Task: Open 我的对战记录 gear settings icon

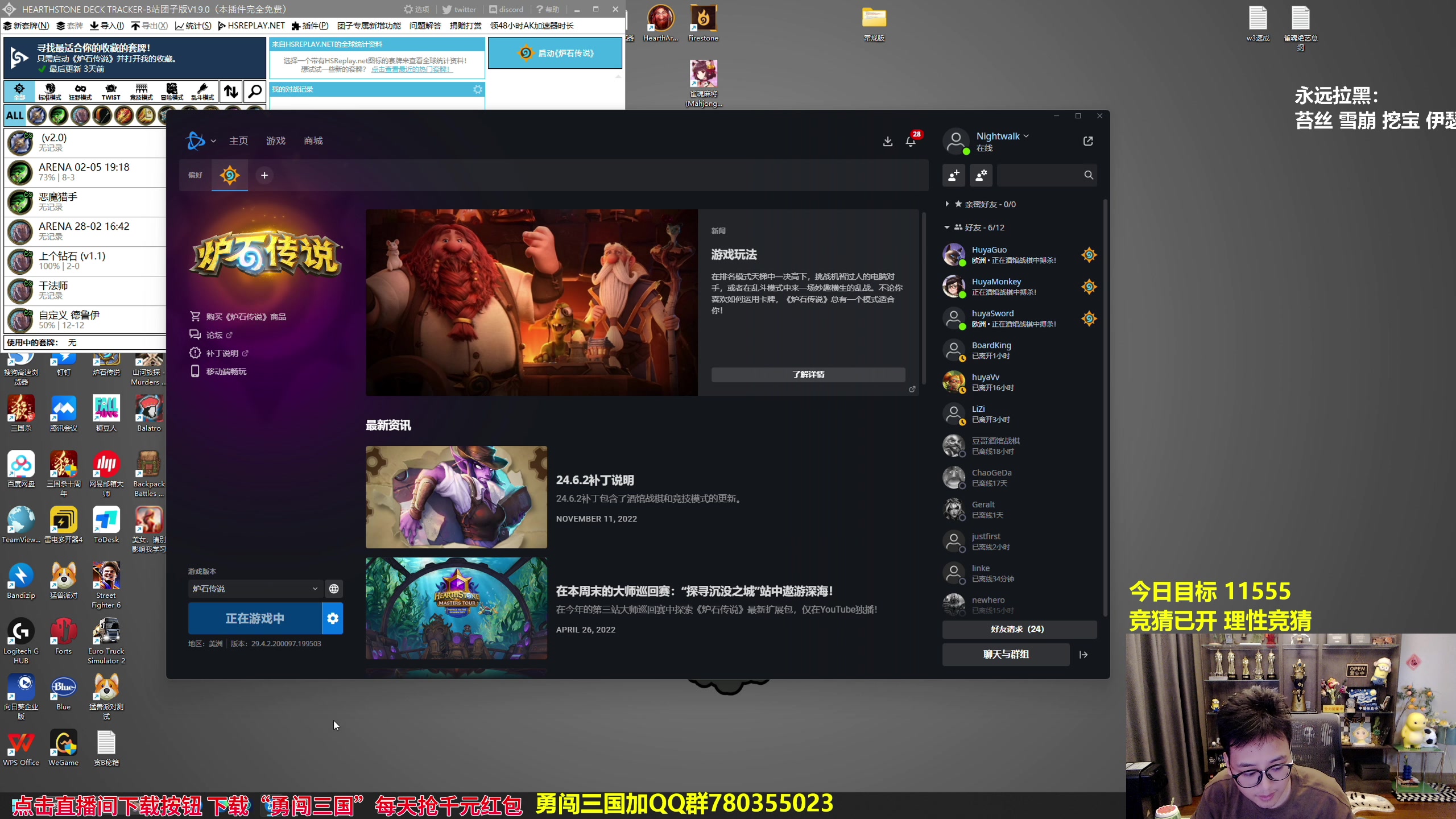Action: click(x=478, y=89)
